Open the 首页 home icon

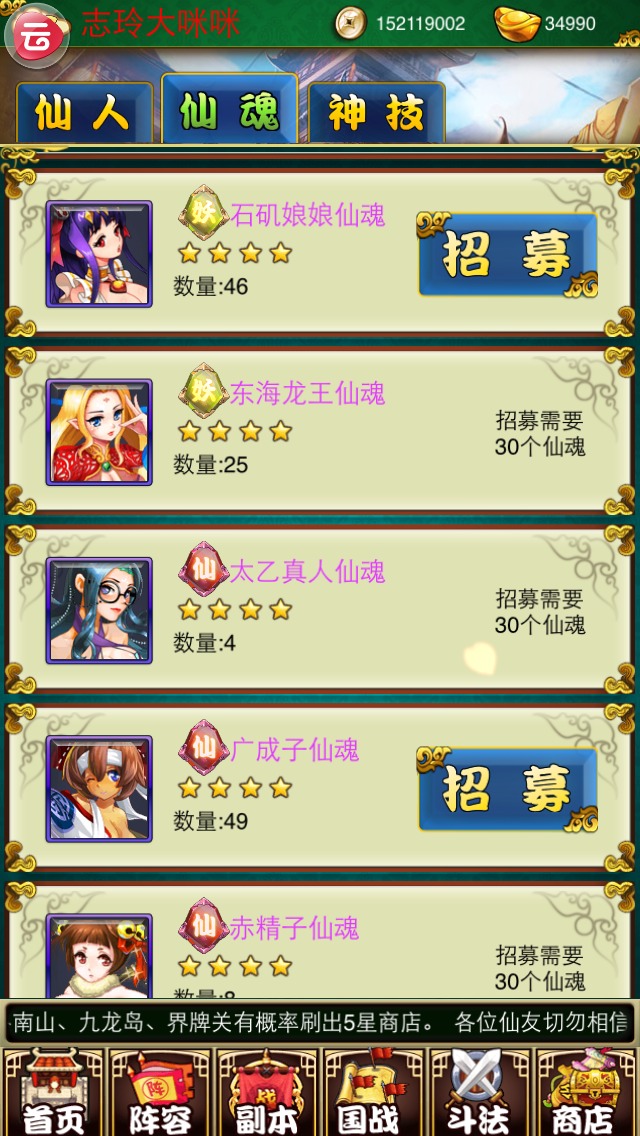point(53,1092)
